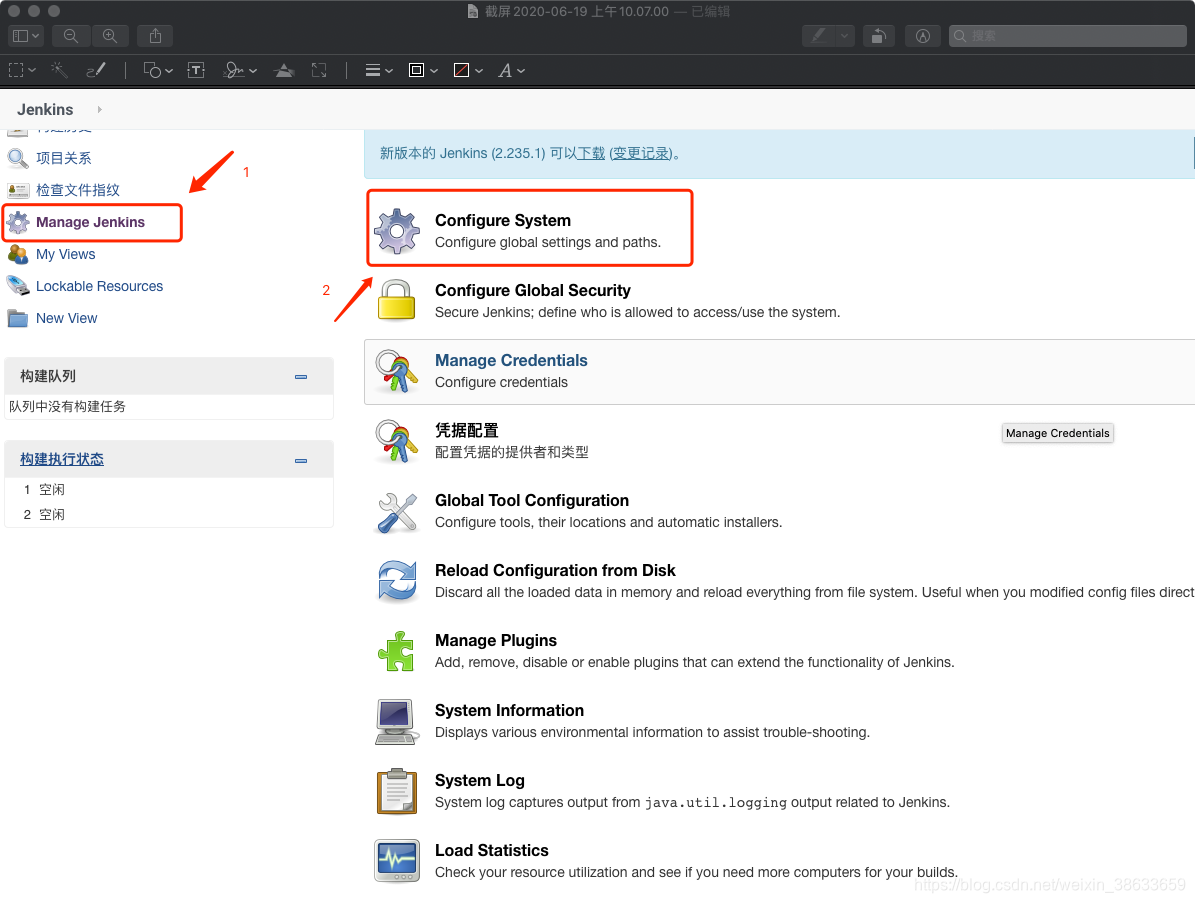Viewport: 1195px width, 903px height.
Task: Open System Information
Action: point(509,711)
